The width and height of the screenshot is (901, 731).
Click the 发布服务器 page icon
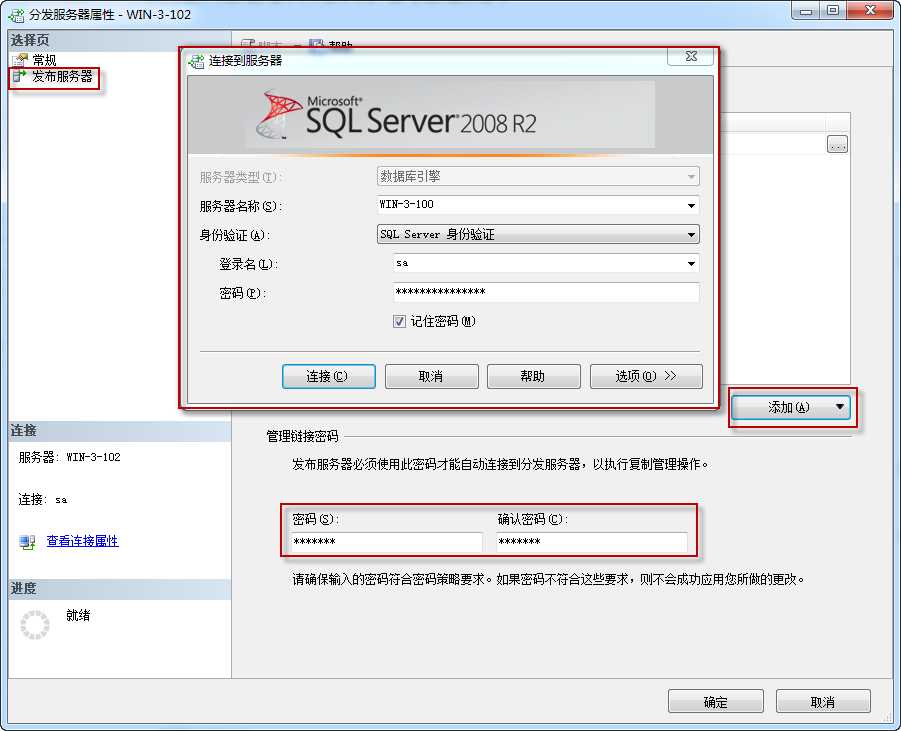click(x=20, y=76)
